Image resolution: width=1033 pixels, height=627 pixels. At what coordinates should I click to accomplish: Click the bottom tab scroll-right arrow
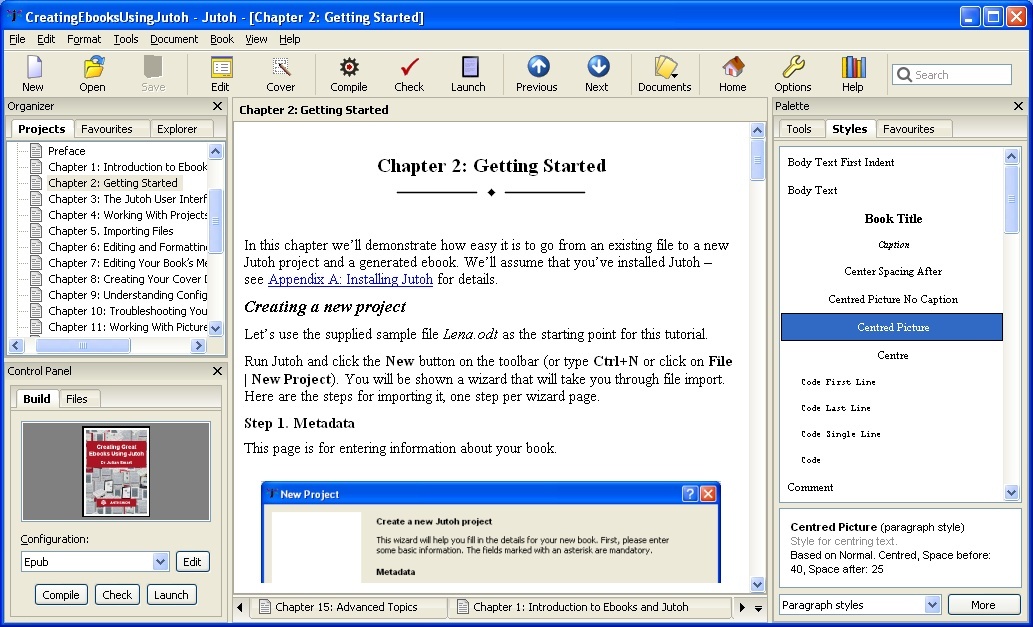tap(742, 607)
